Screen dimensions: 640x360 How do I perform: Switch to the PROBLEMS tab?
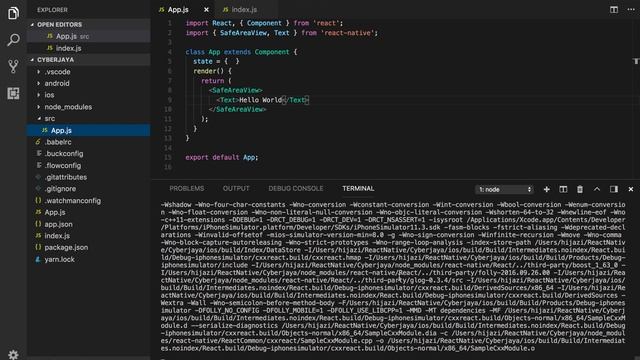[x=187, y=189]
